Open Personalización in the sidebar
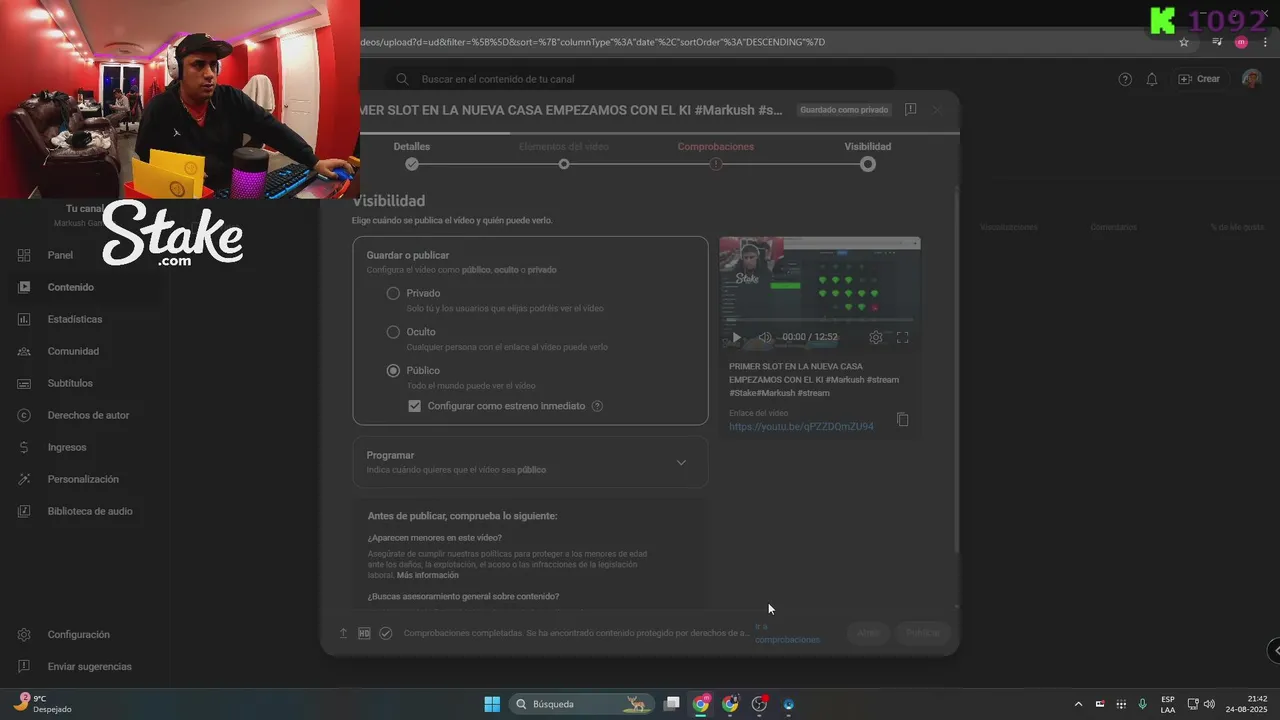This screenshot has height=720, width=1280. 83,479
